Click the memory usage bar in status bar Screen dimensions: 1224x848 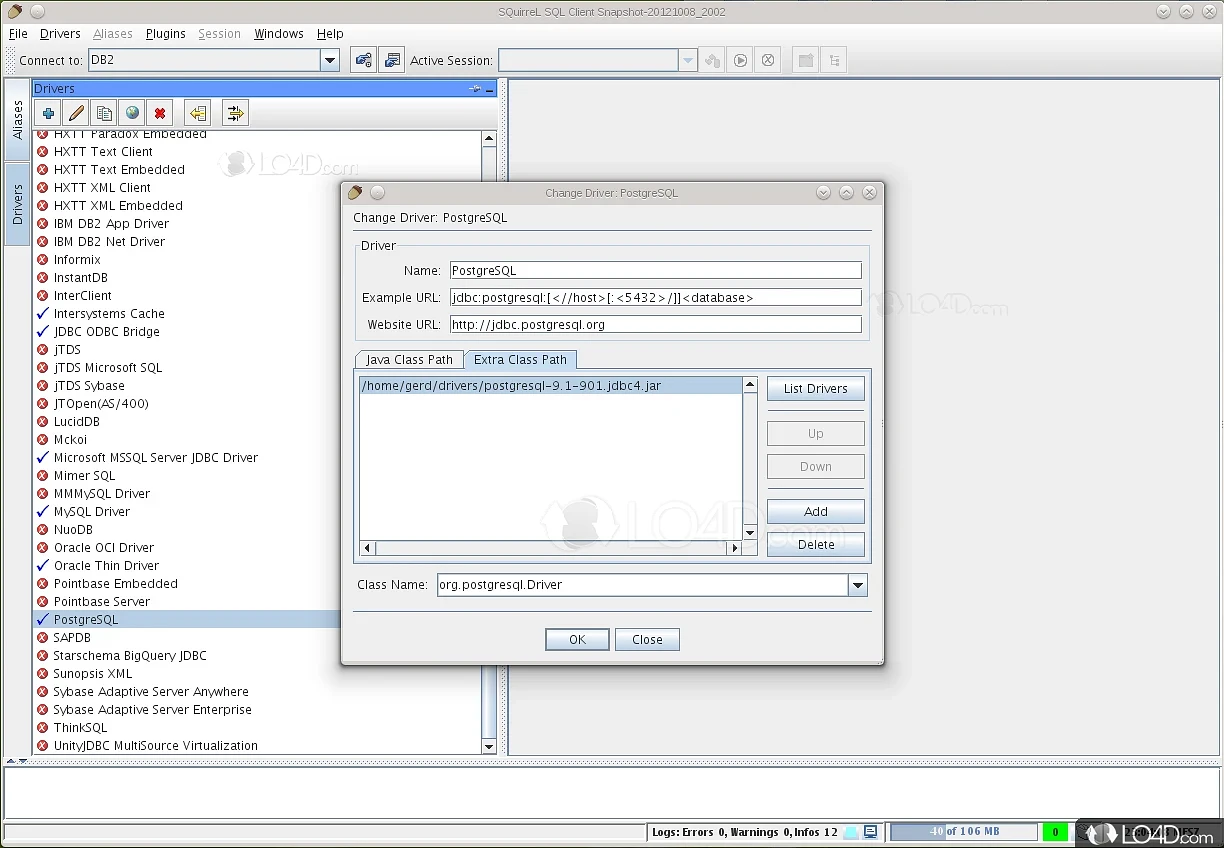962,832
